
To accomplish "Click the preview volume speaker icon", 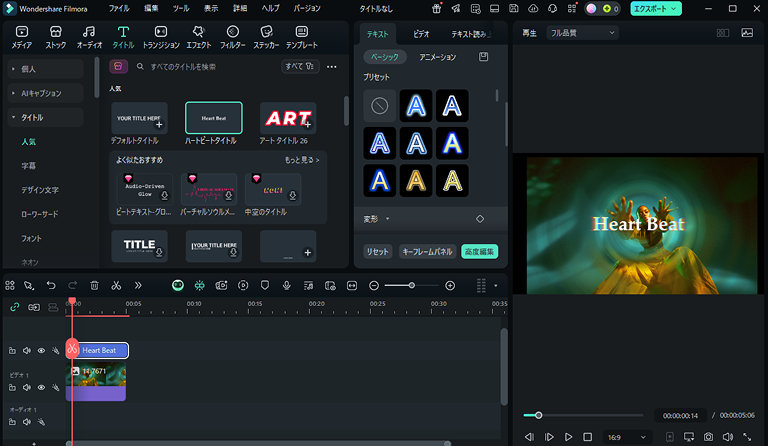I will [728, 437].
